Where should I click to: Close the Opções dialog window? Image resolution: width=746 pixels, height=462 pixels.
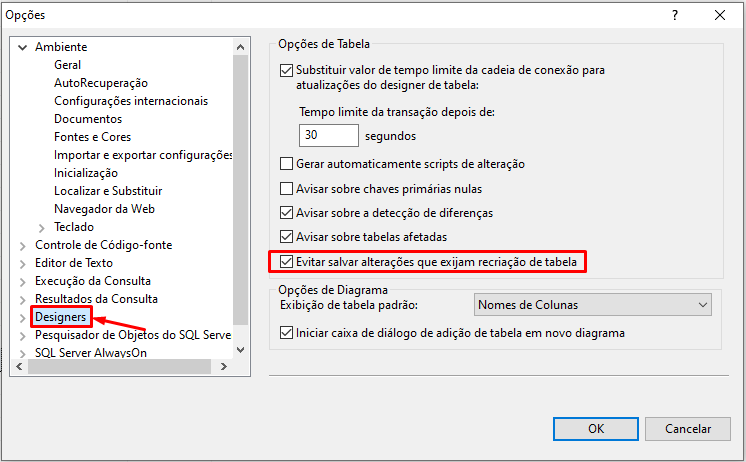tap(720, 15)
